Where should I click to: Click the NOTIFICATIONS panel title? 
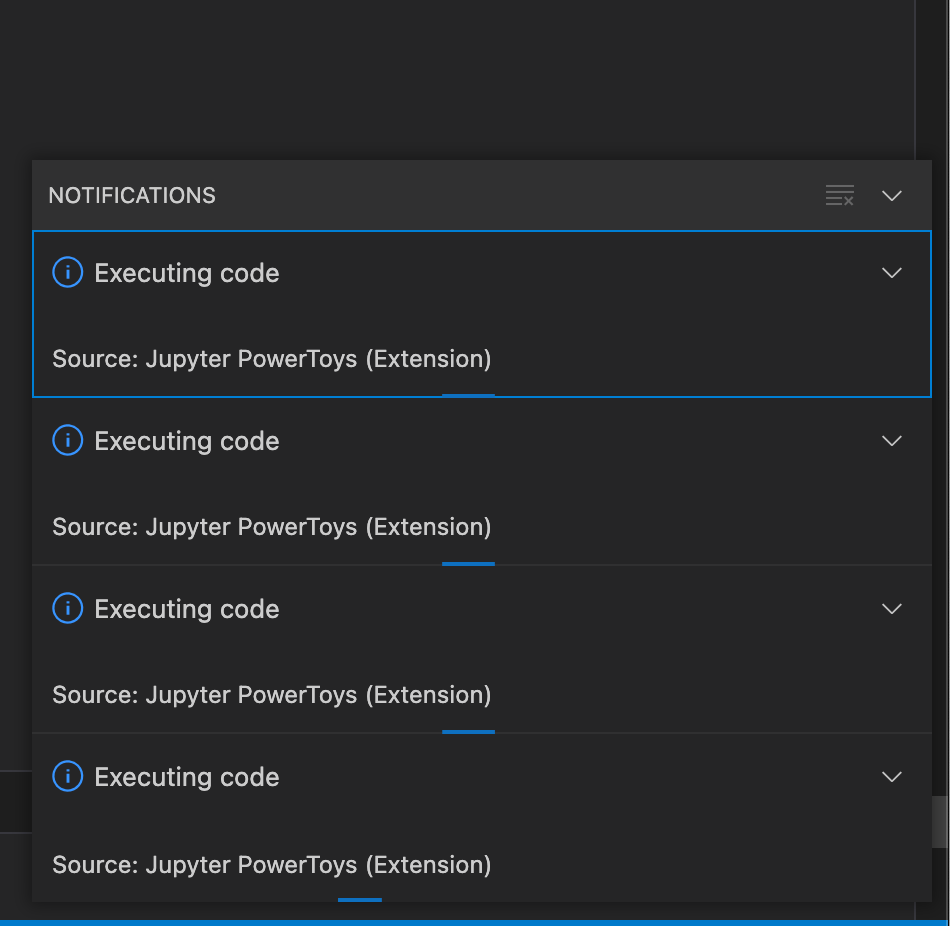131,196
